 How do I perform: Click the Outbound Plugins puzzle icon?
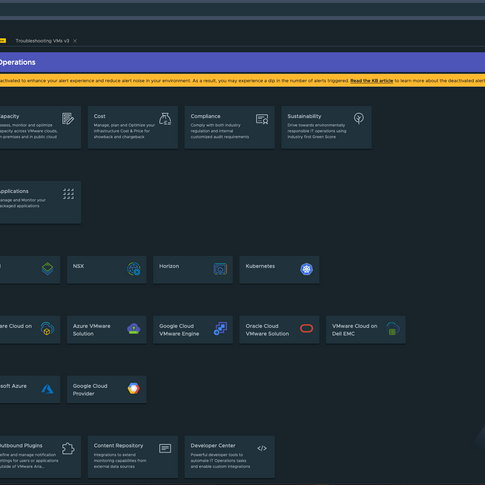click(x=68, y=449)
